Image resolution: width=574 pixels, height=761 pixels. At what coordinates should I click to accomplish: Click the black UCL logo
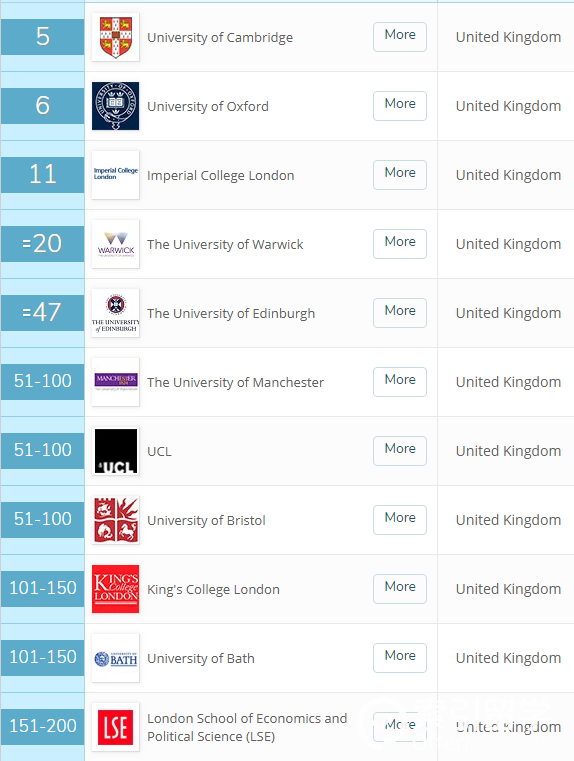tap(115, 451)
